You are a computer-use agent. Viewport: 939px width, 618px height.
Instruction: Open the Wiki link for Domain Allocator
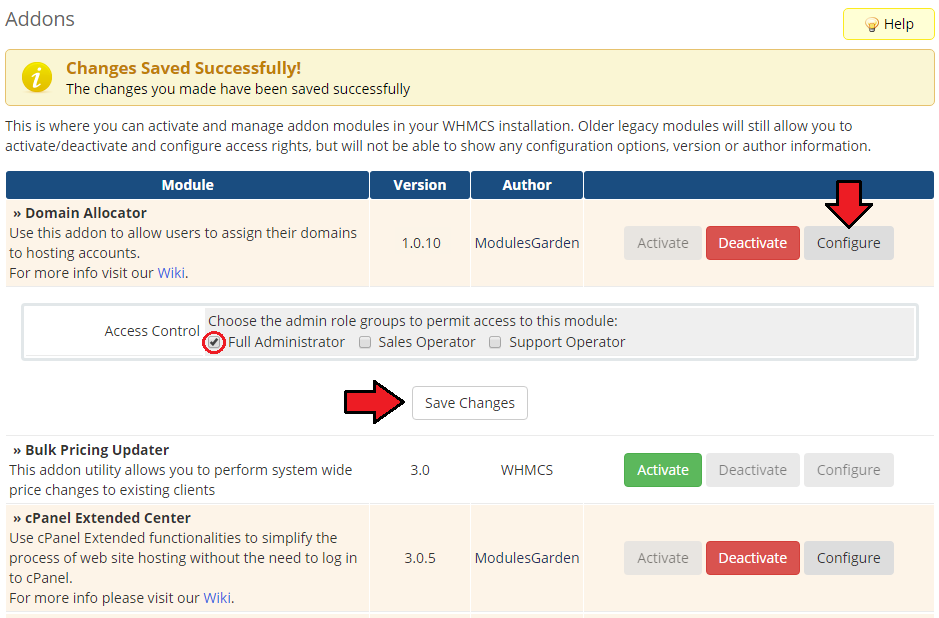tap(171, 273)
